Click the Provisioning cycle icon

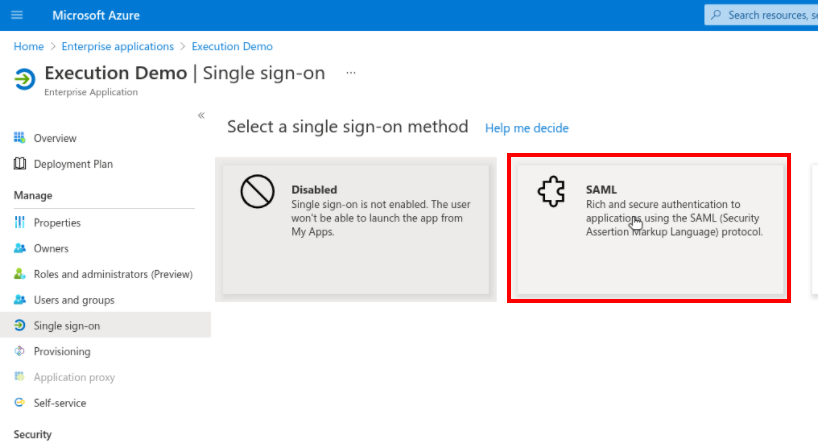tap(19, 351)
